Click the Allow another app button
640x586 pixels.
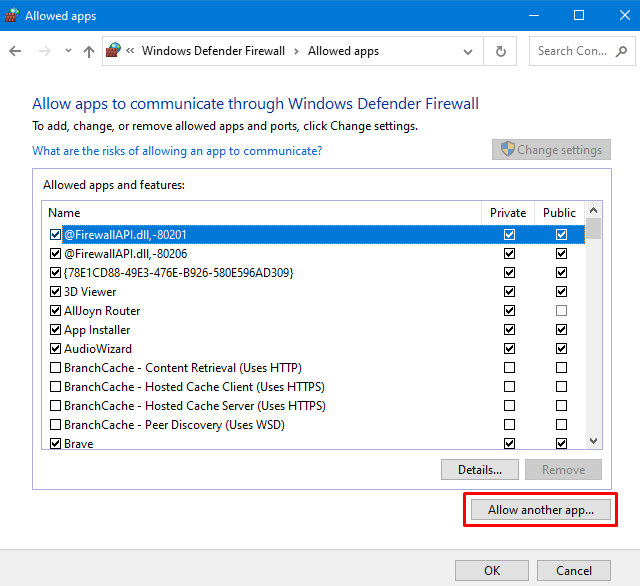coord(540,510)
